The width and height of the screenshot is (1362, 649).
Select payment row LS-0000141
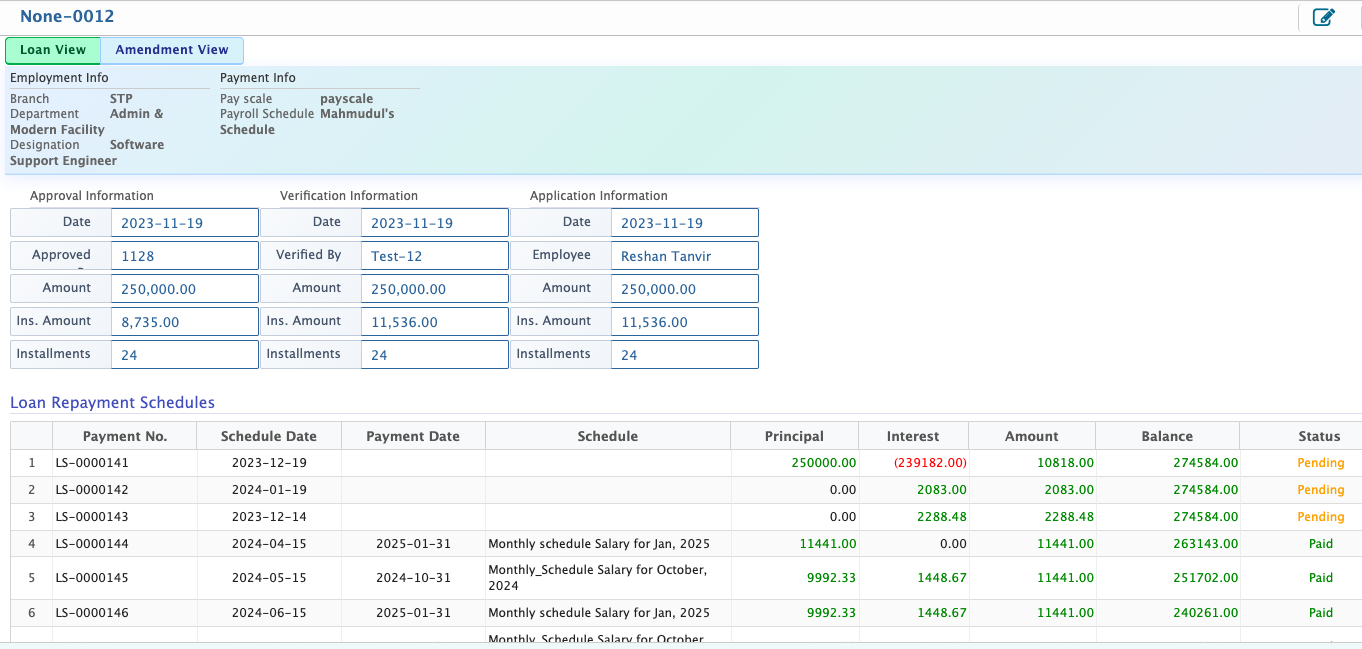tap(92, 463)
